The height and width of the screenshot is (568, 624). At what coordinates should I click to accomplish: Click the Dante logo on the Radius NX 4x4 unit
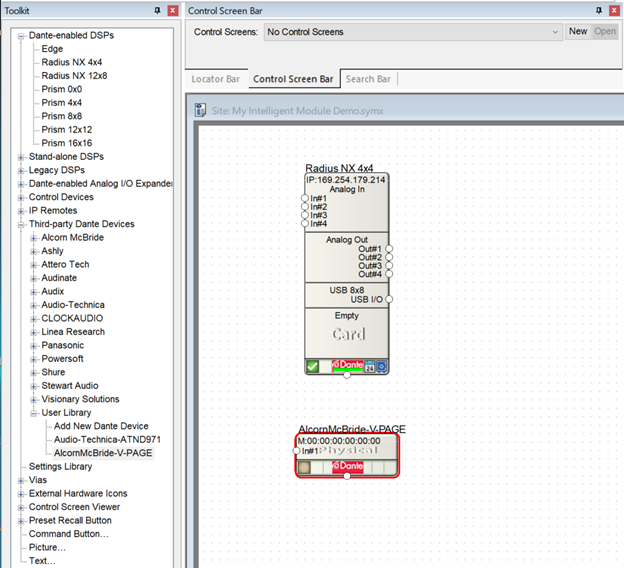tap(347, 366)
